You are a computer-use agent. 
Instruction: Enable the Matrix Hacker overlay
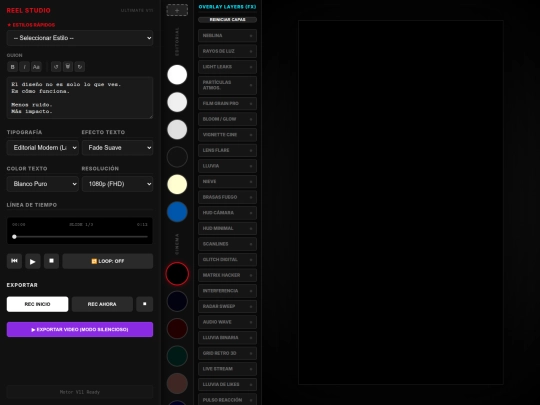pos(227,275)
